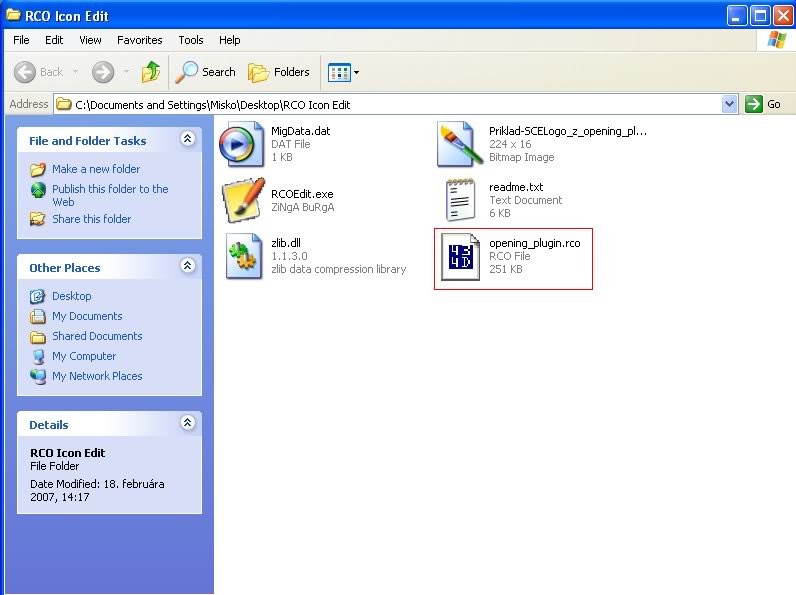The height and width of the screenshot is (595, 796).
Task: Select the zlib.dll file icon
Action: coord(242,257)
